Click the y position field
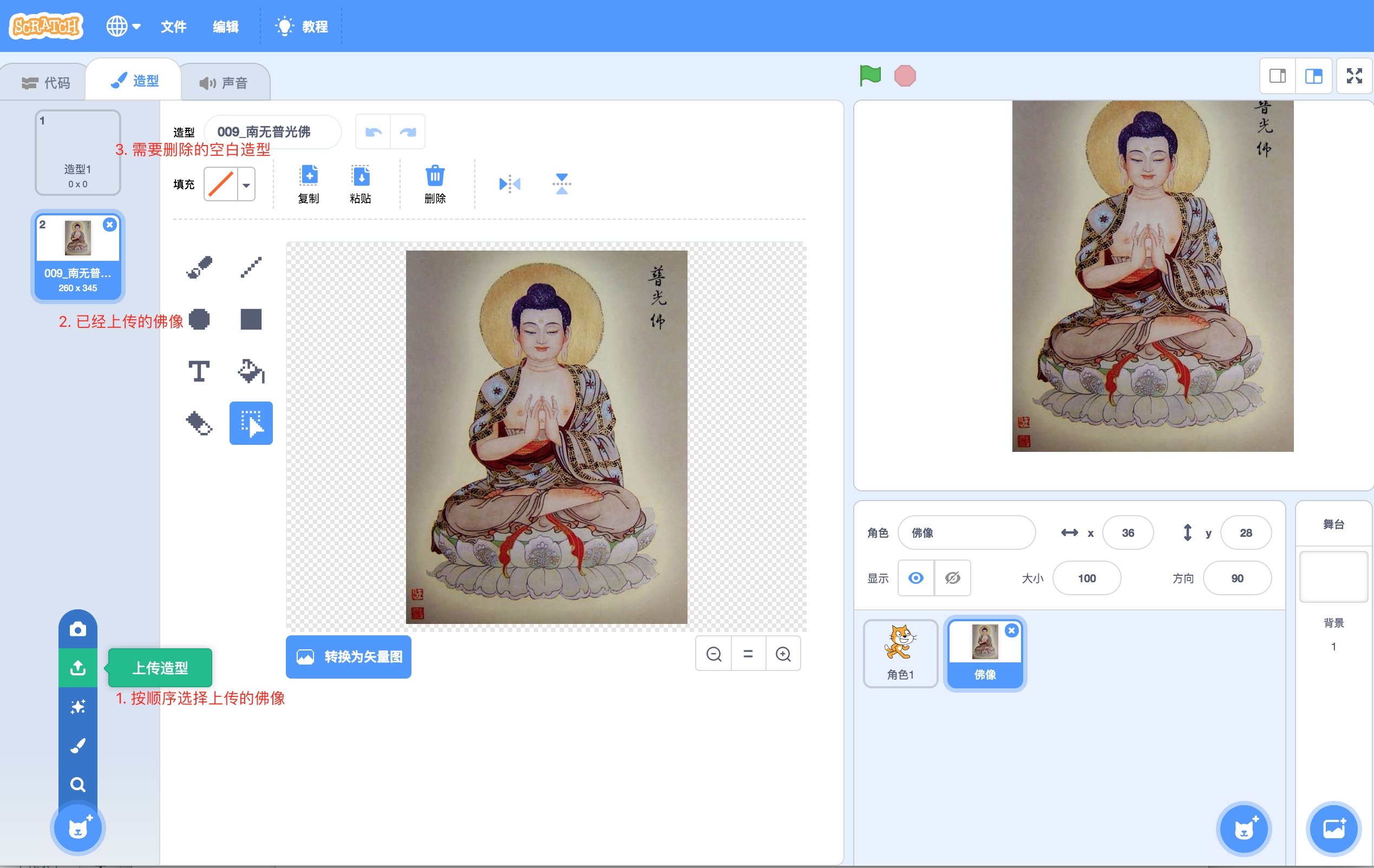The width and height of the screenshot is (1374, 868). tap(1246, 532)
